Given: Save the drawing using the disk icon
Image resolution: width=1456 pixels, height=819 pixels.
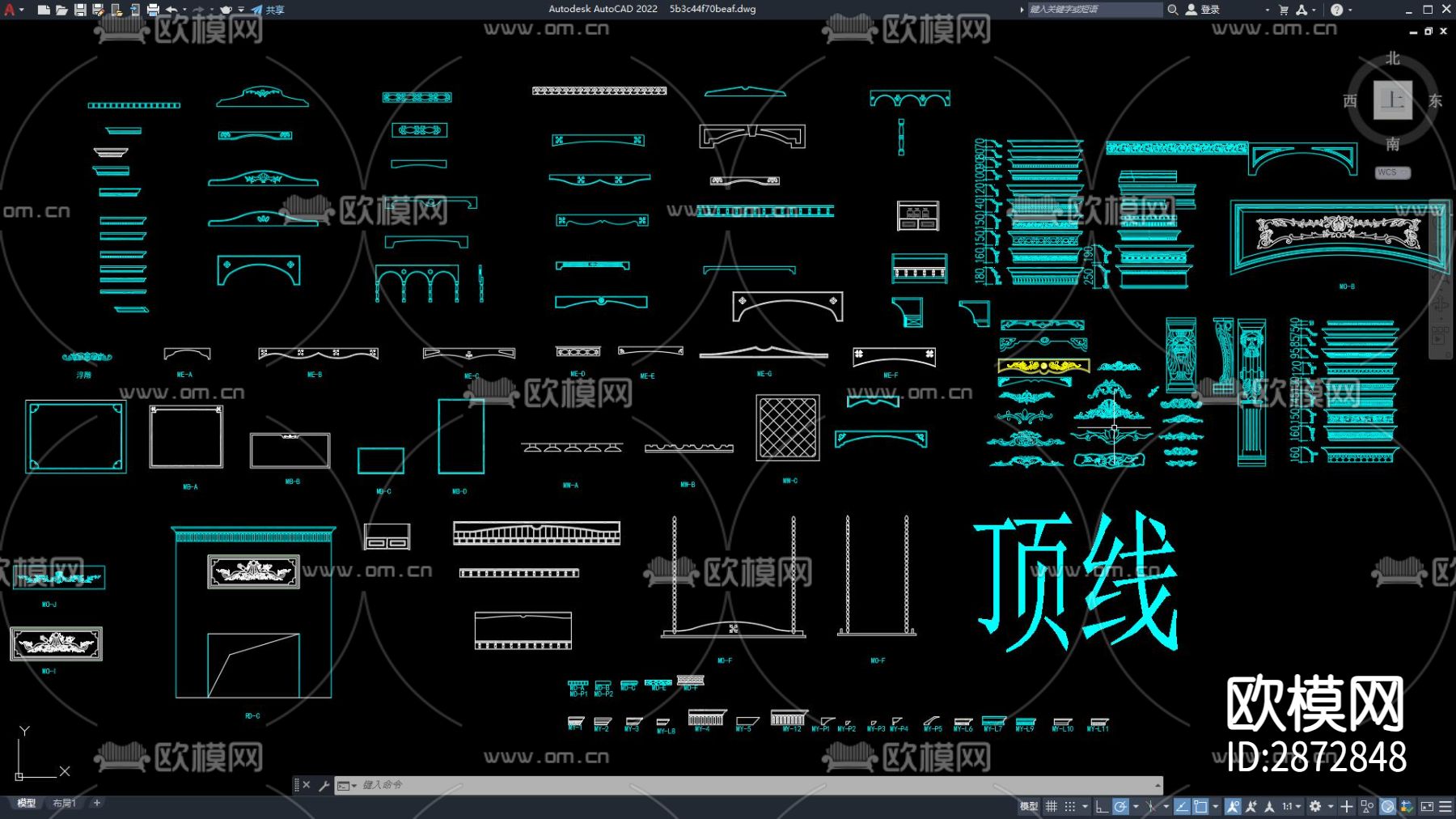Looking at the screenshot, I should click(80, 10).
